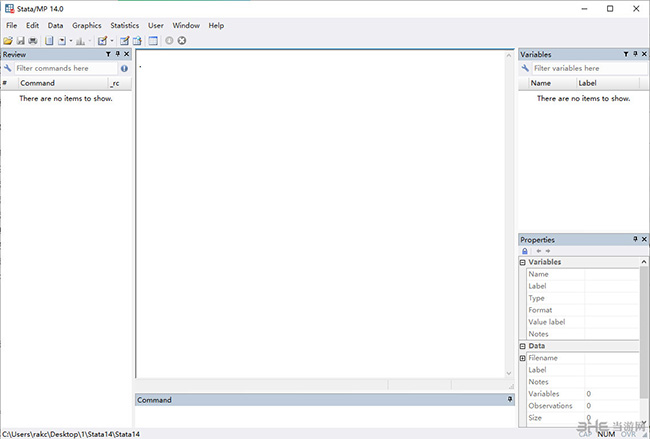Select the Type row in Properties
650x439 pixels.
tap(582, 298)
